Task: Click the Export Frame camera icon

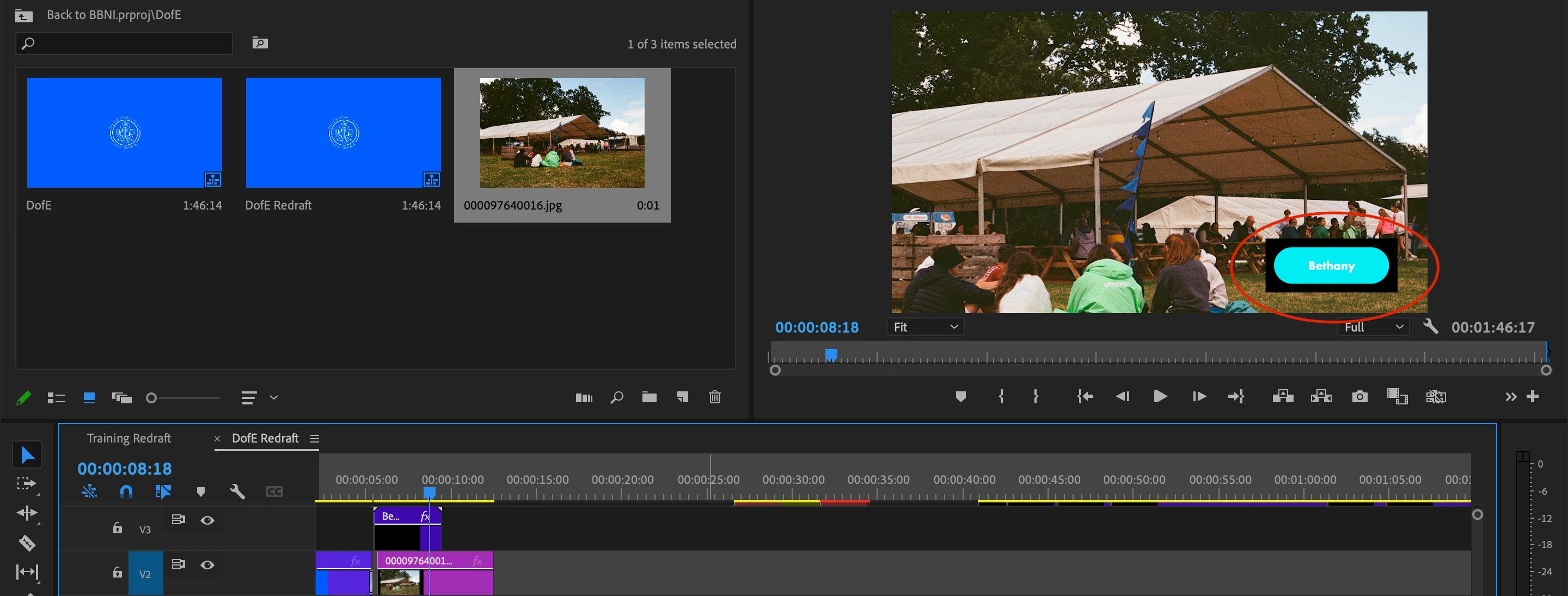Action: 1359,397
